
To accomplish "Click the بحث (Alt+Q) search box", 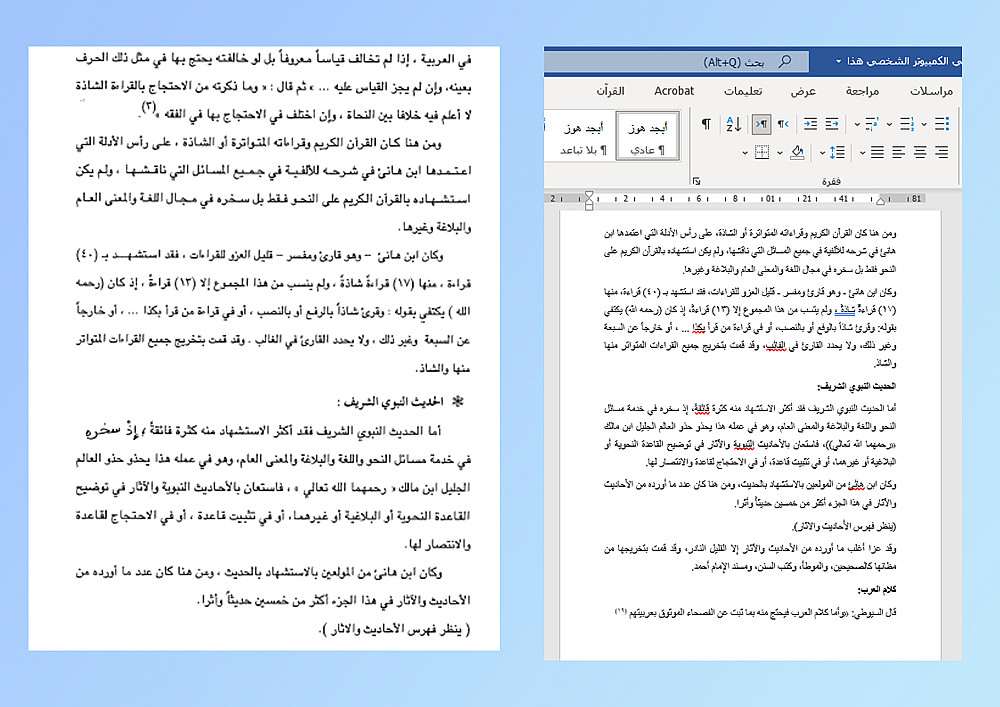I will [676, 62].
